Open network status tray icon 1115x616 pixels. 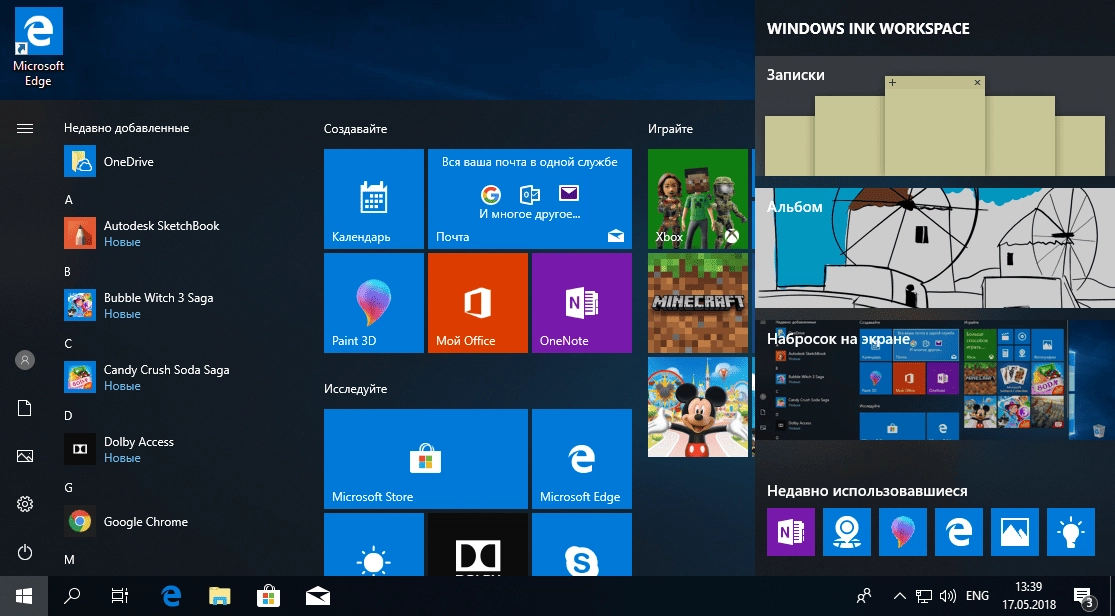click(924, 596)
